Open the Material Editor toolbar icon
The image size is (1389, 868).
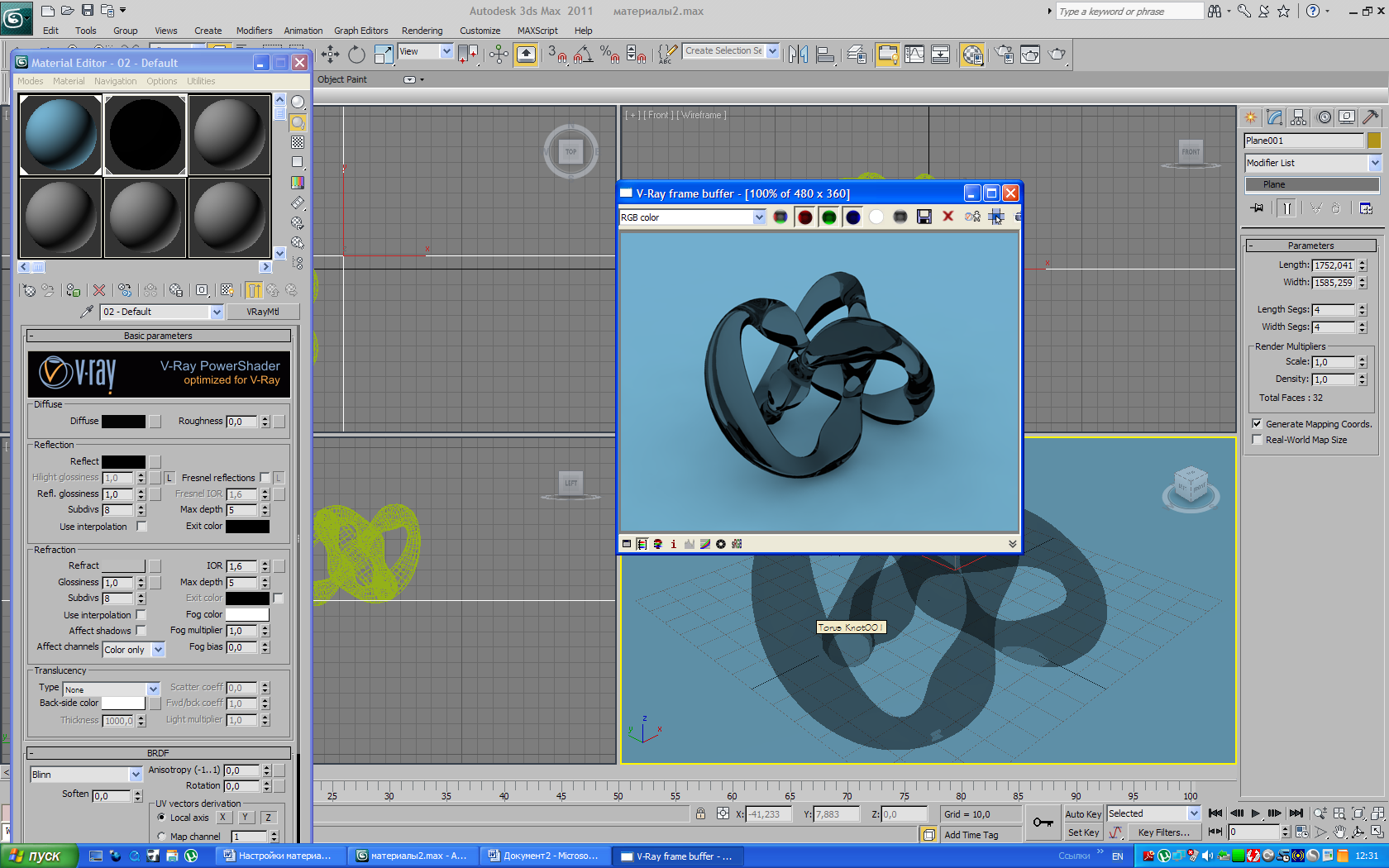(973, 55)
